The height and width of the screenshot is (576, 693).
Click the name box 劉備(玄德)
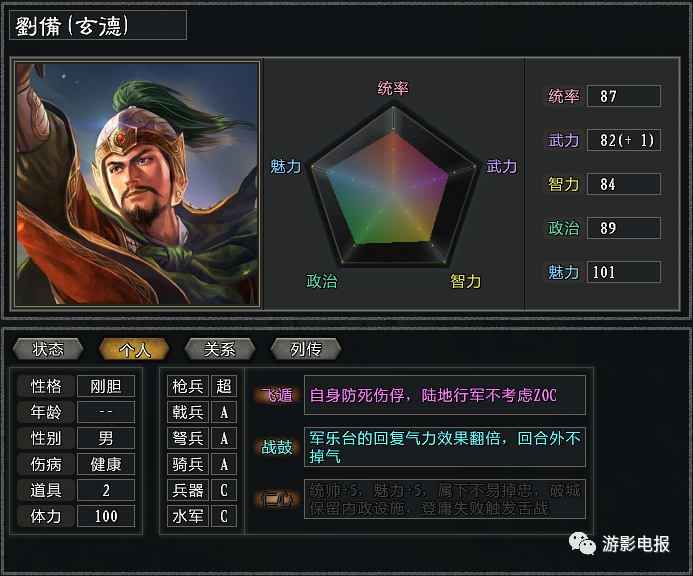coord(98,25)
